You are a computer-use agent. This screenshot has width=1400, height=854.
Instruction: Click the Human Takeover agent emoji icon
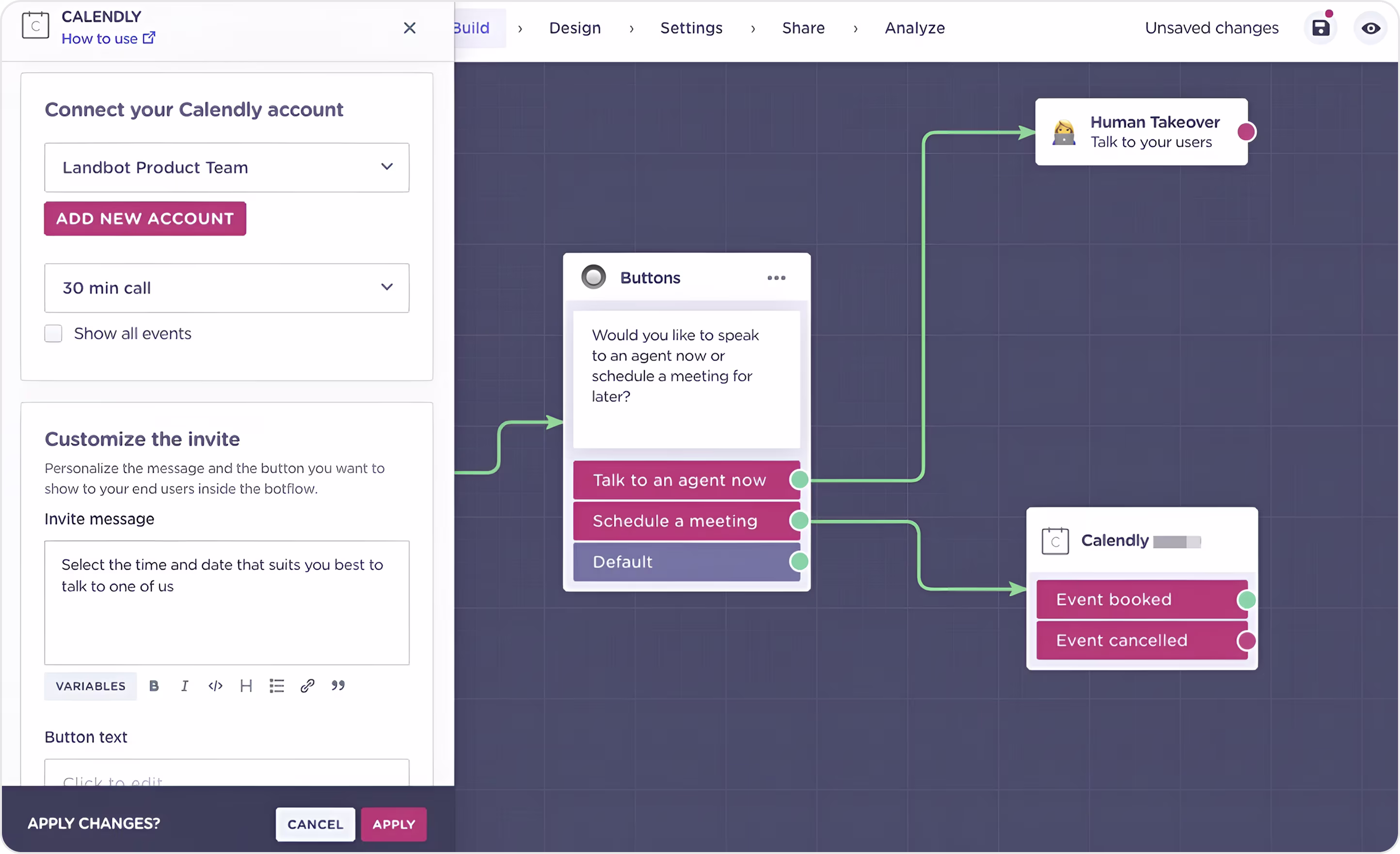coord(1064,132)
